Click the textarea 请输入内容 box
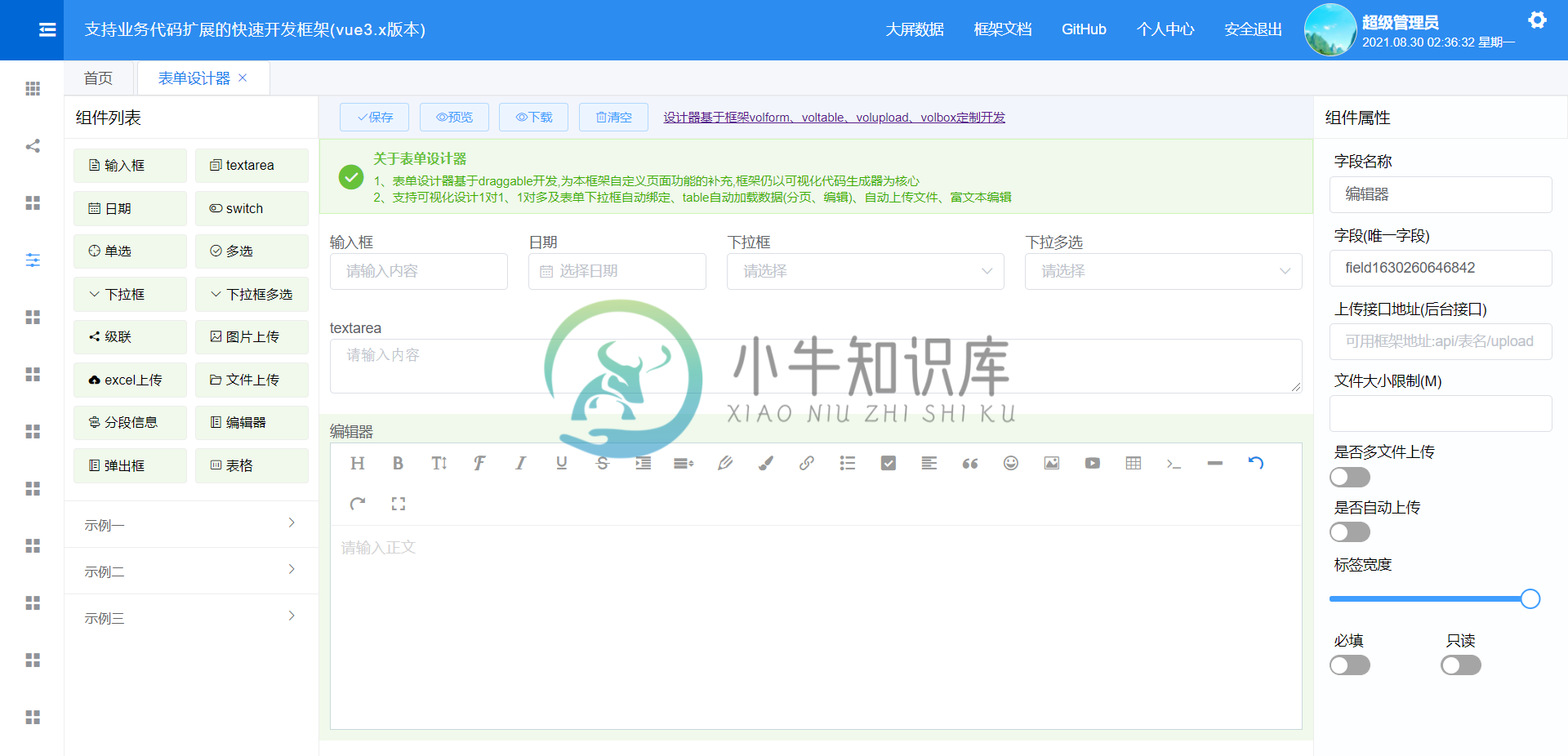The image size is (1568, 756). (x=816, y=366)
